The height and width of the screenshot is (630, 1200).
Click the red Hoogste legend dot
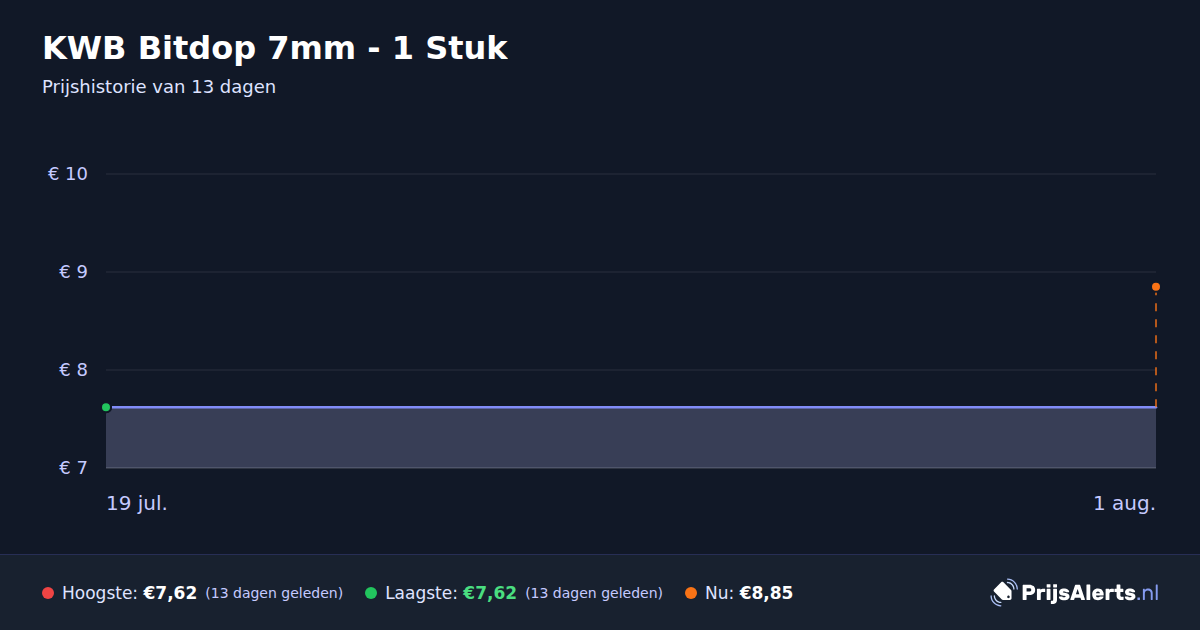48,593
